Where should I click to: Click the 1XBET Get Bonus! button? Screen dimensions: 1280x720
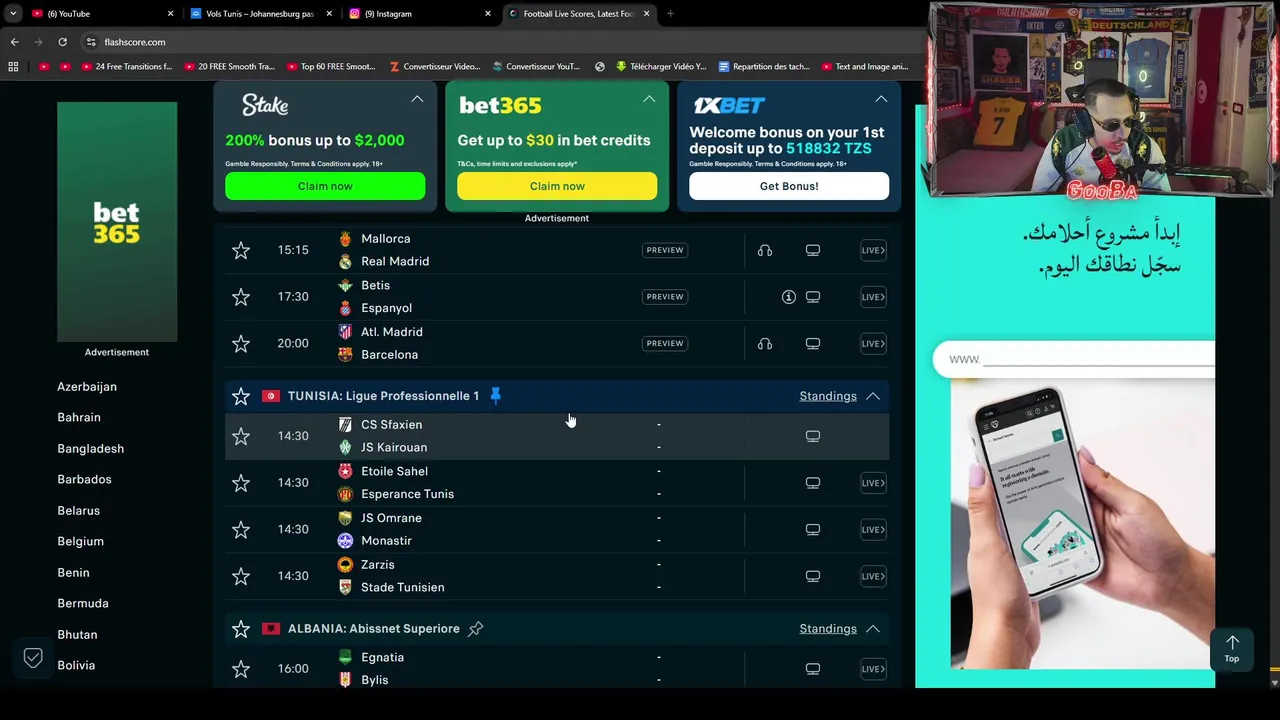(x=789, y=186)
